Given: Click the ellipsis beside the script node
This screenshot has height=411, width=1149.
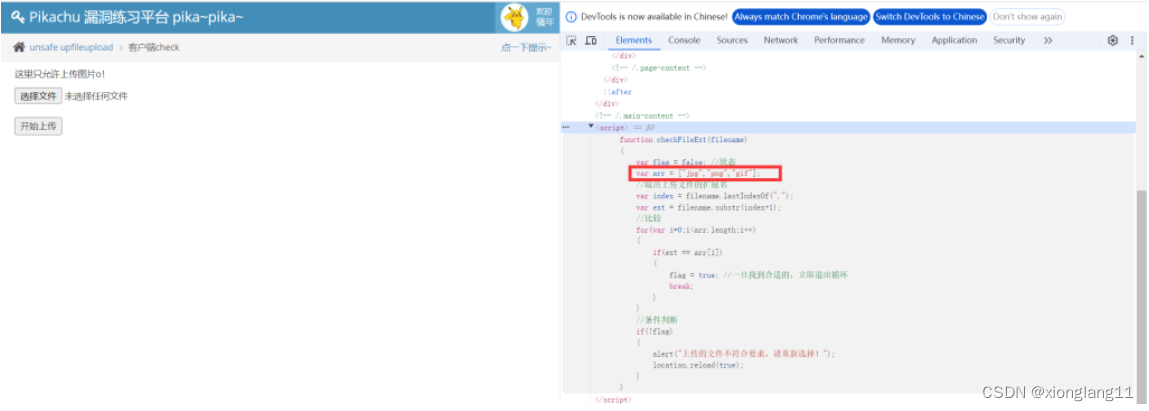Looking at the screenshot, I should (566, 127).
